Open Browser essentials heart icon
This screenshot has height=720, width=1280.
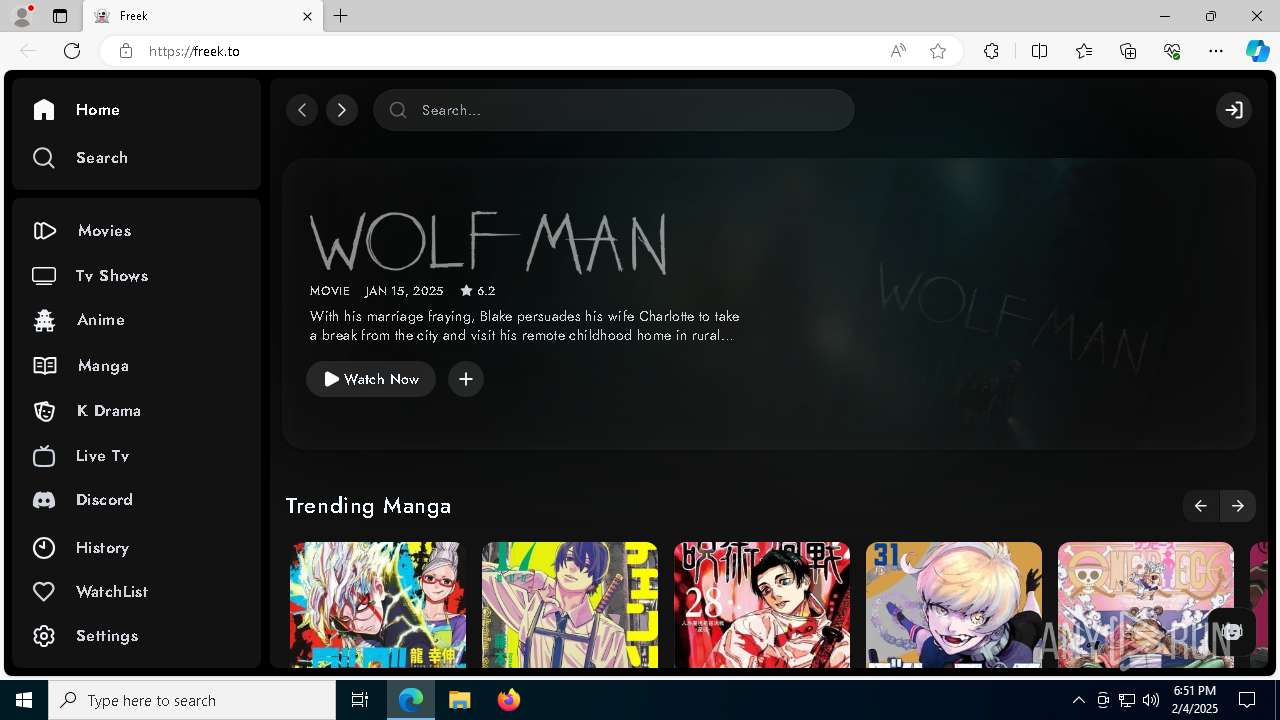pos(1172,51)
